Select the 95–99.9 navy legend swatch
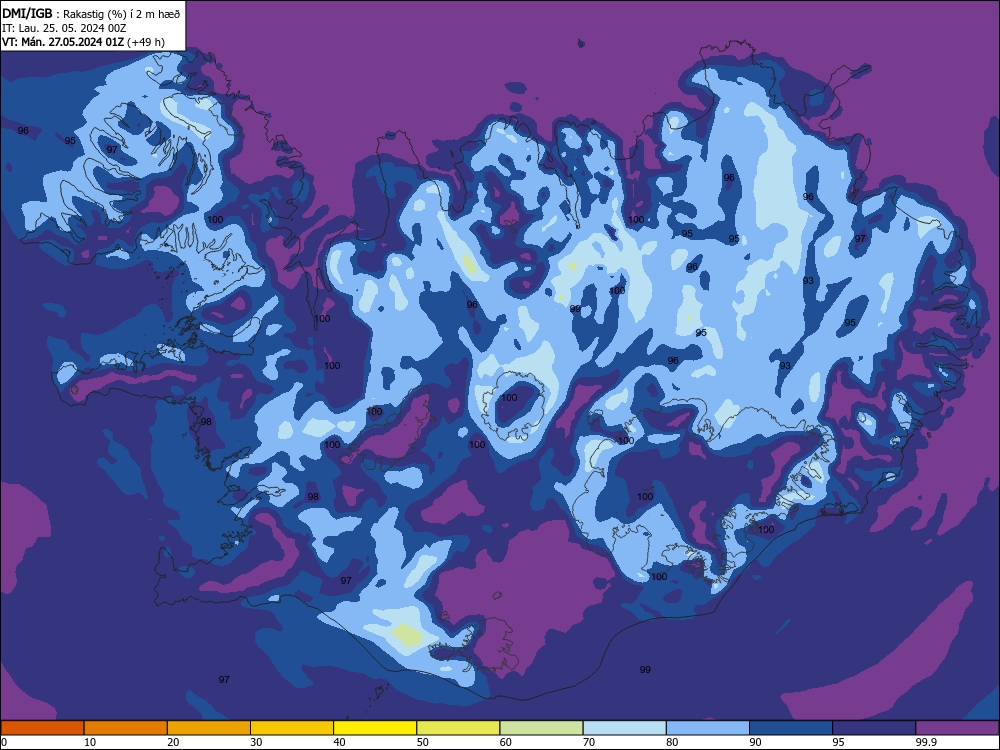Screen dimensions: 1000x750 tap(874, 728)
